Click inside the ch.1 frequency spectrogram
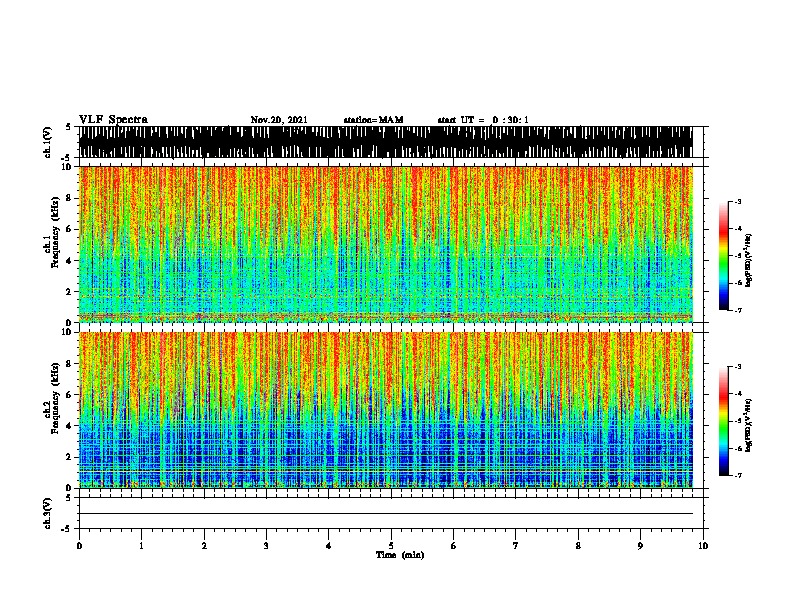The height and width of the screenshot is (612, 792). 386,244
